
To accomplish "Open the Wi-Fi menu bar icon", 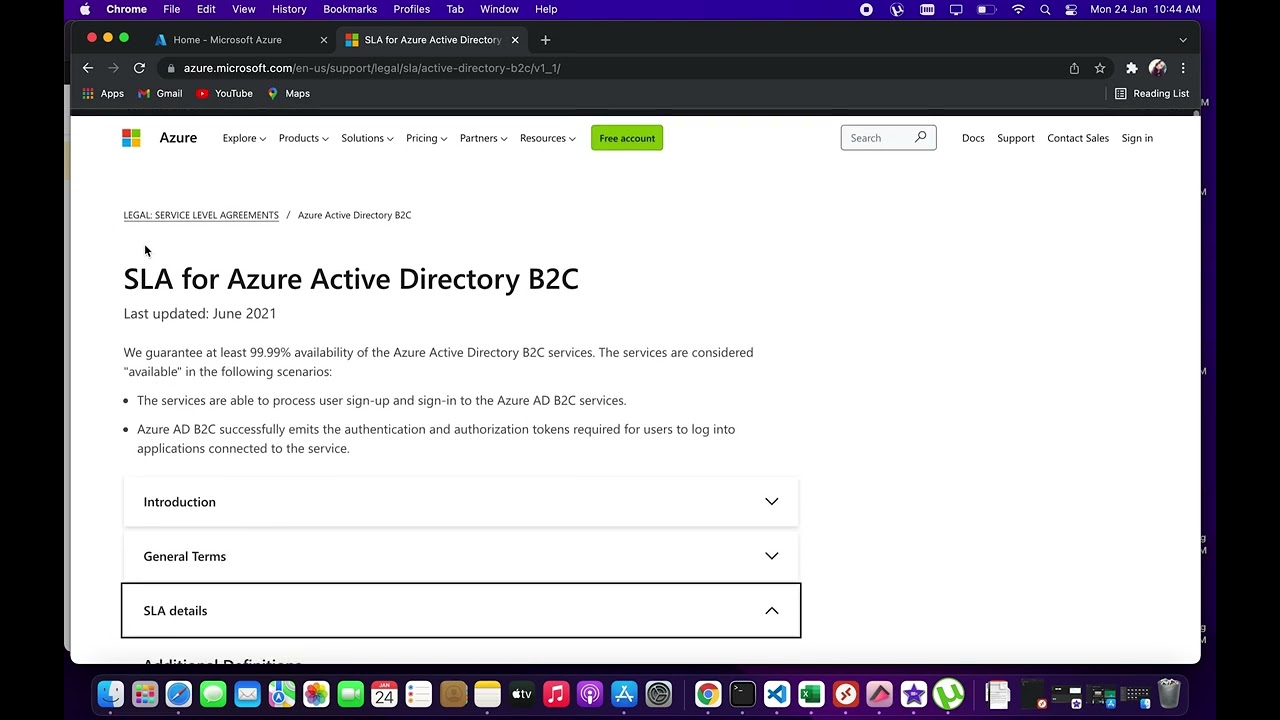I will click(1018, 9).
